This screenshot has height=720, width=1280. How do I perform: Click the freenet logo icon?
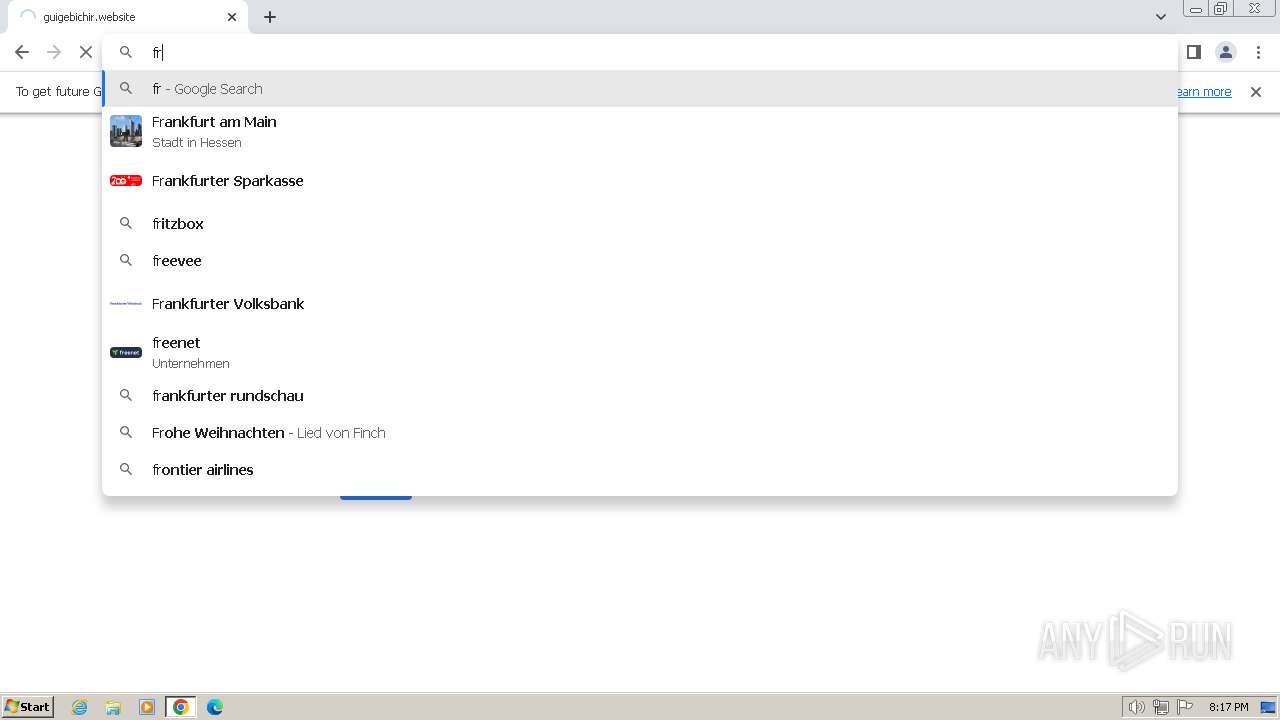coord(126,352)
